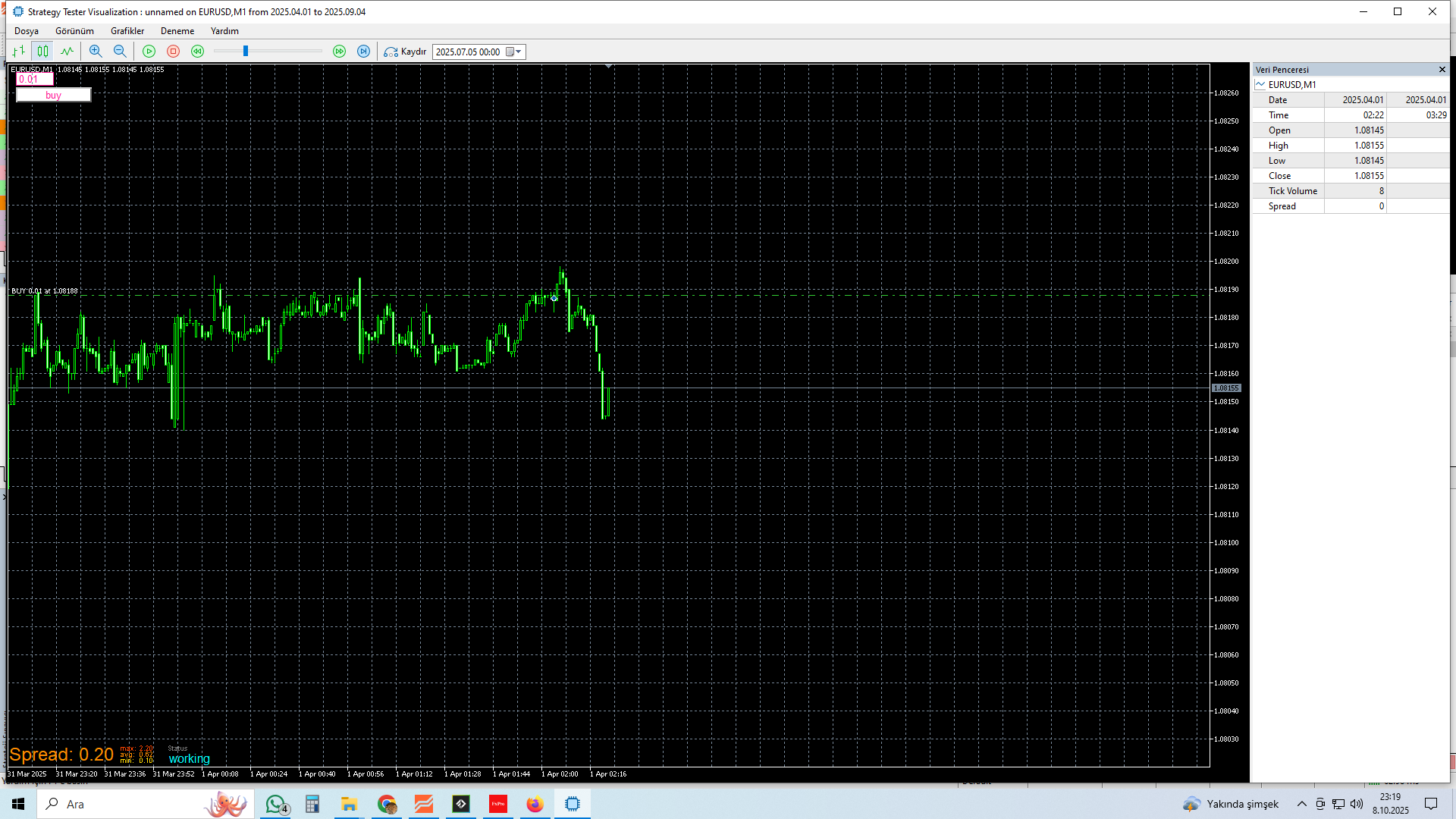Open WhatsApp from the taskbar

pos(276,804)
